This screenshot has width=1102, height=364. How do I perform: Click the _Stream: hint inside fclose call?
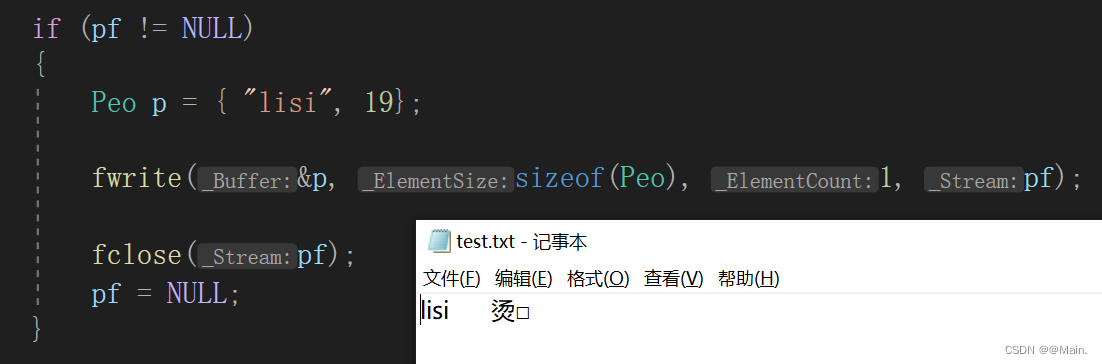(246, 256)
